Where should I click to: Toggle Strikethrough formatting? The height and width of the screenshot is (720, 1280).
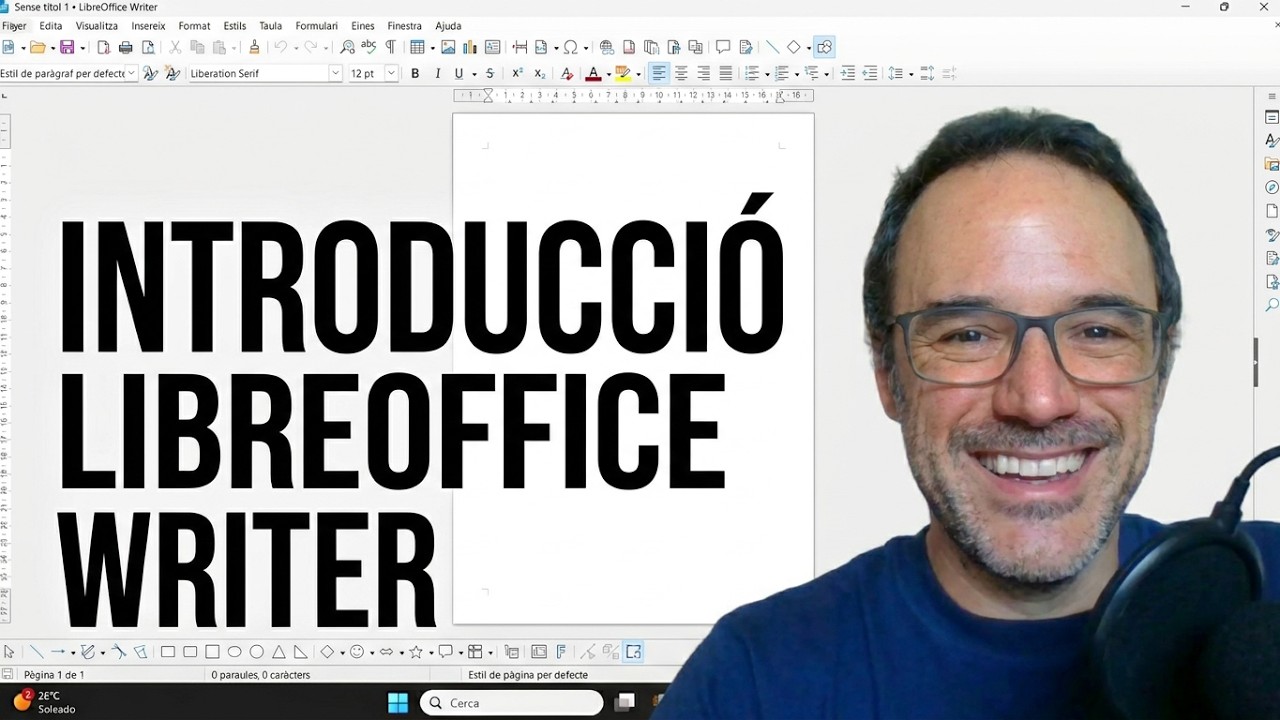click(x=489, y=73)
